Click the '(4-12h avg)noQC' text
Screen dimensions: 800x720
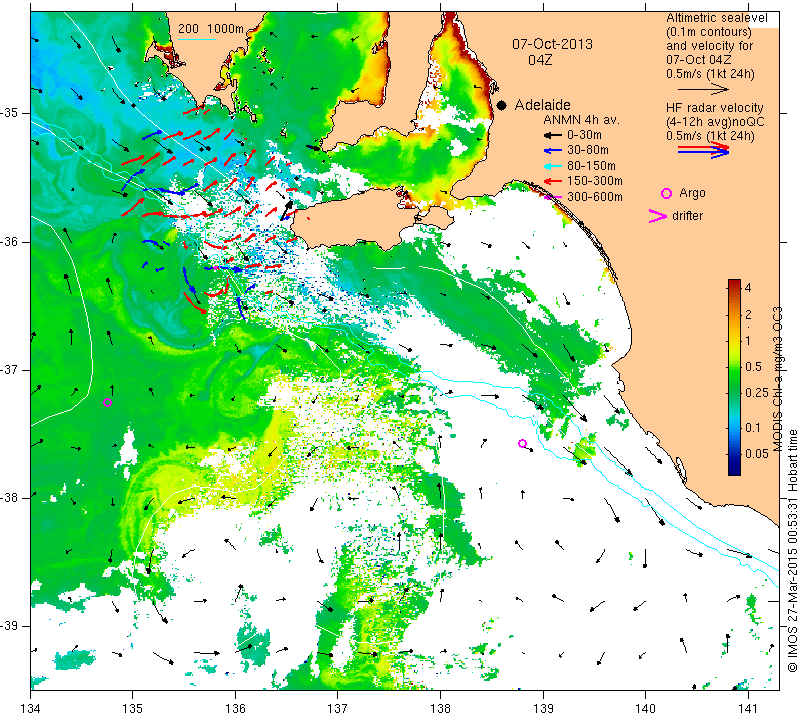pos(715,122)
